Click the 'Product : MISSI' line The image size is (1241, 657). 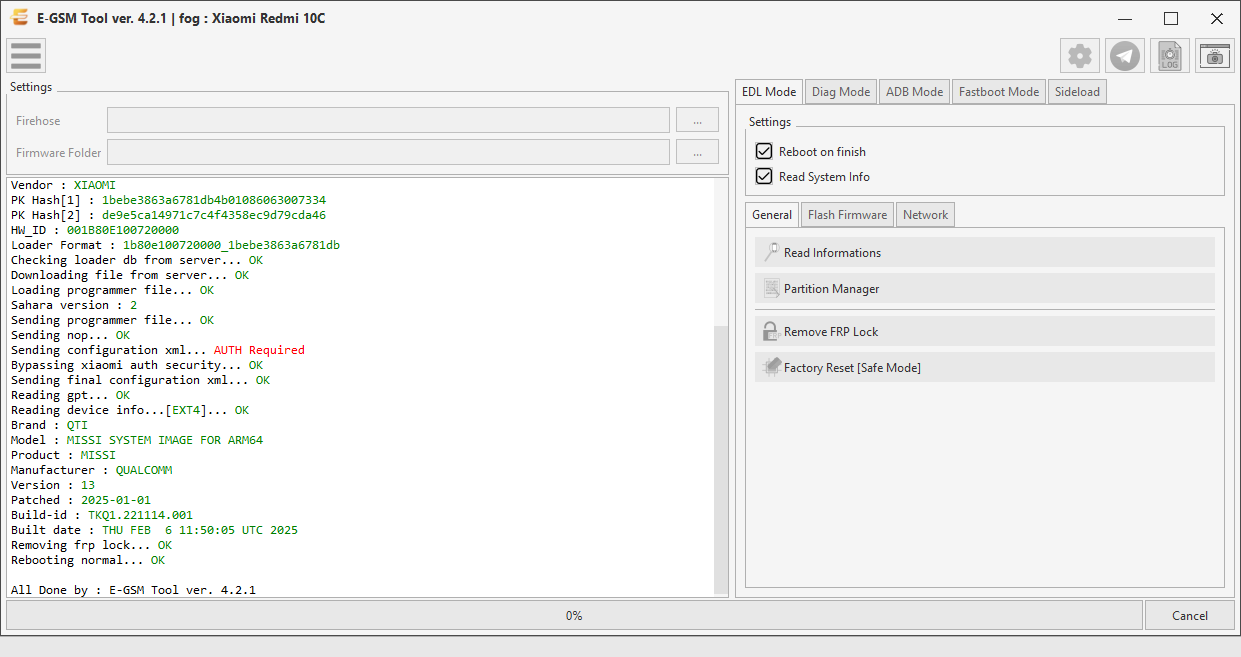click(x=63, y=455)
